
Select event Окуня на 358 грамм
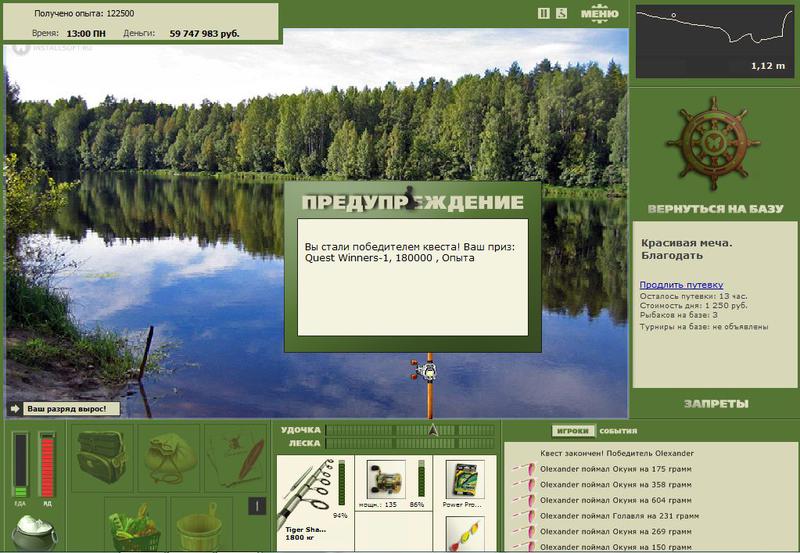coord(616,485)
